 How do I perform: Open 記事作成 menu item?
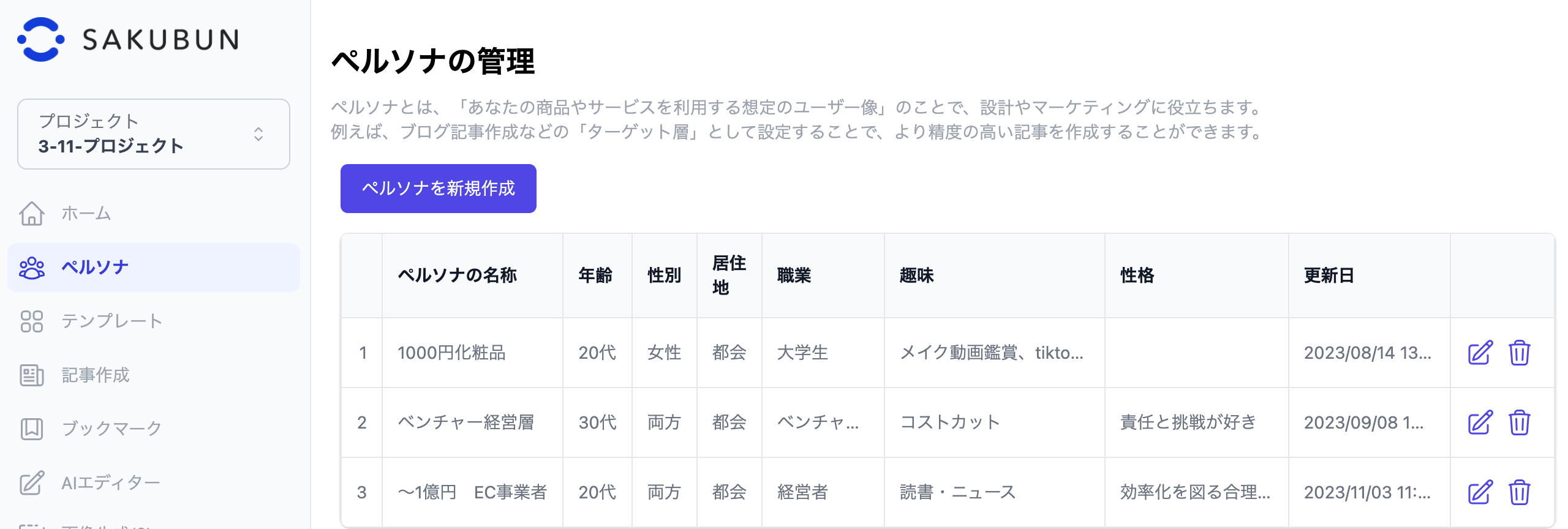[x=96, y=375]
